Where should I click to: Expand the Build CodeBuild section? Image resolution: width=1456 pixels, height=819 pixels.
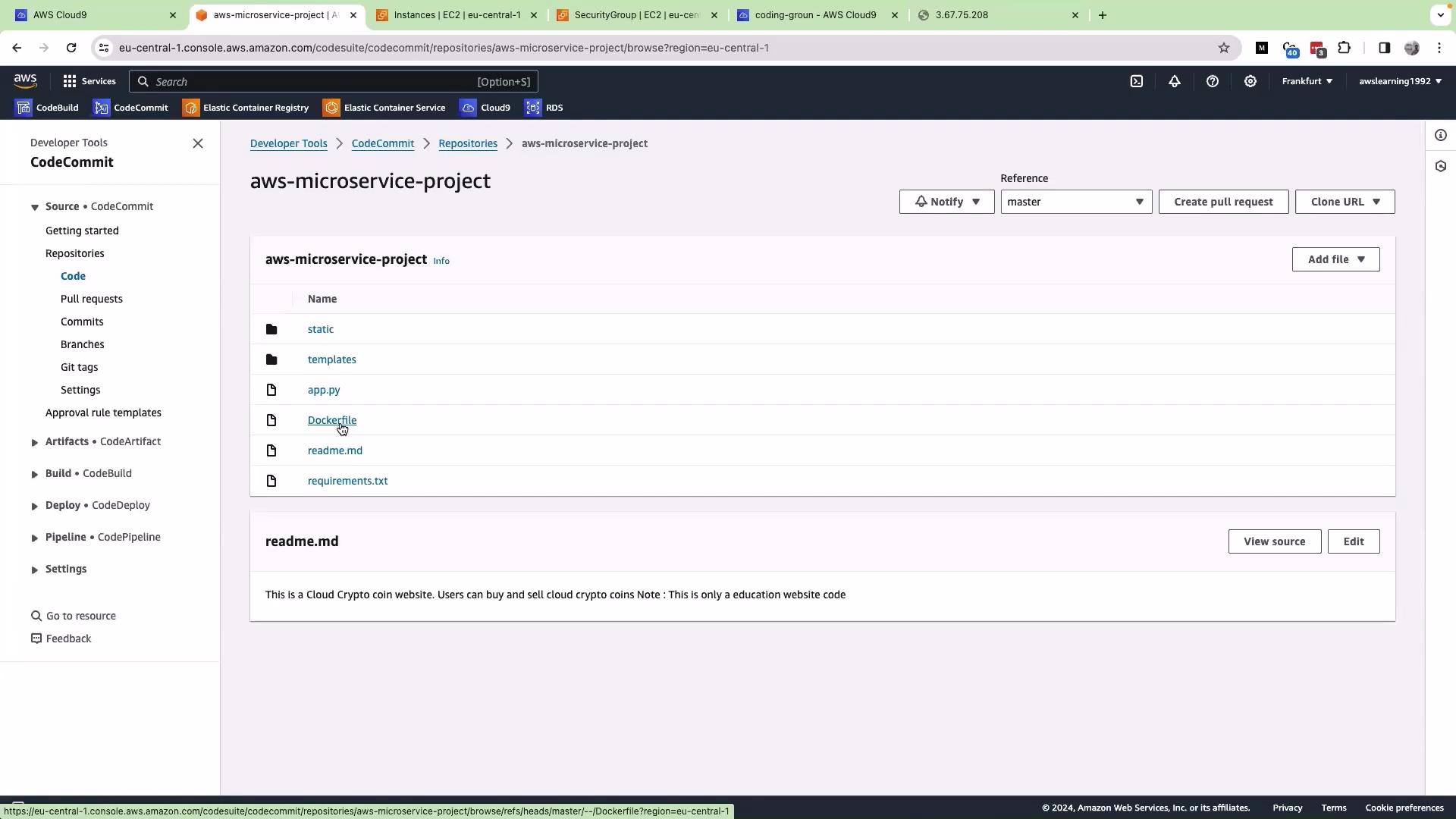(34, 474)
